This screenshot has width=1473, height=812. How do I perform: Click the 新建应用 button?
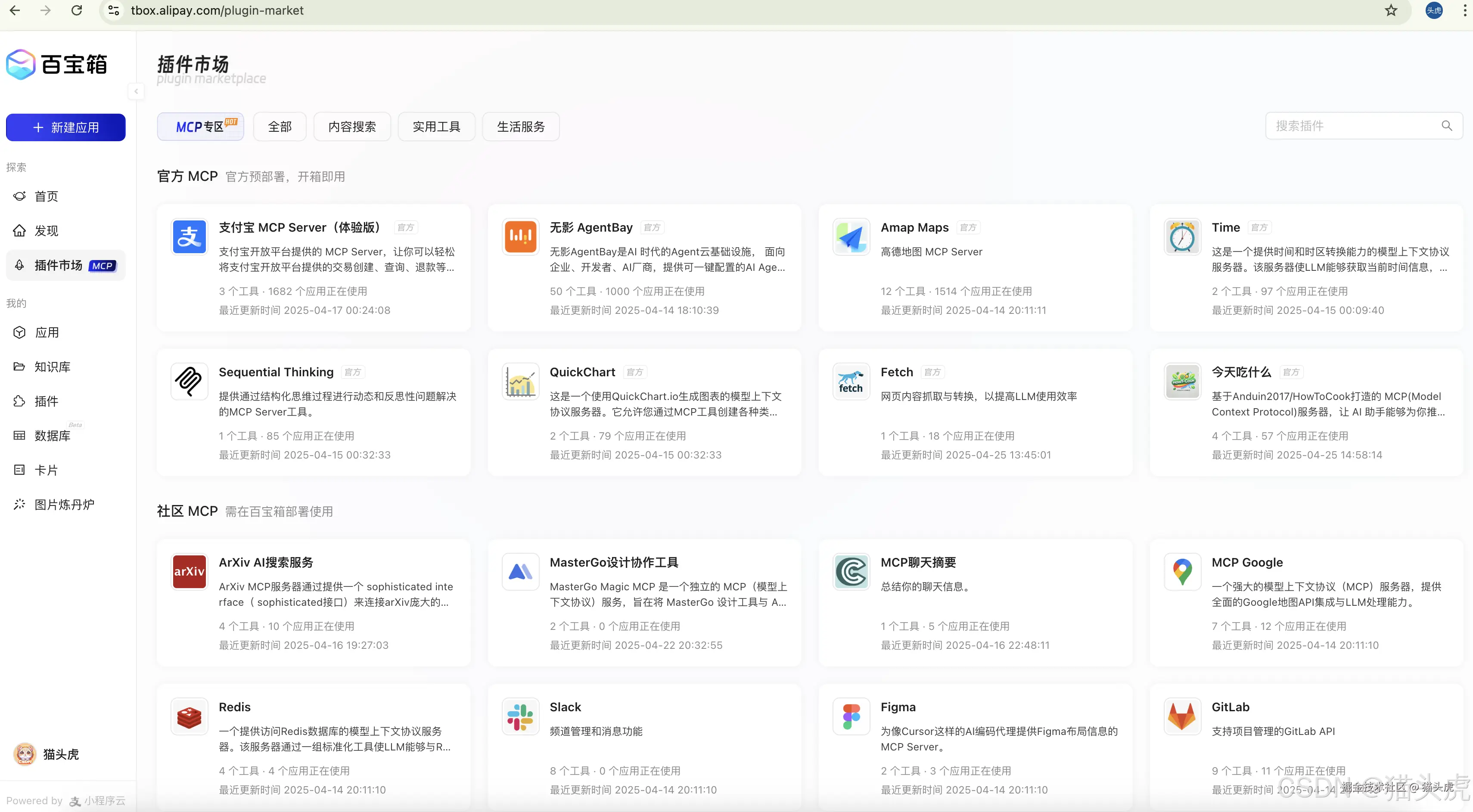tap(65, 127)
